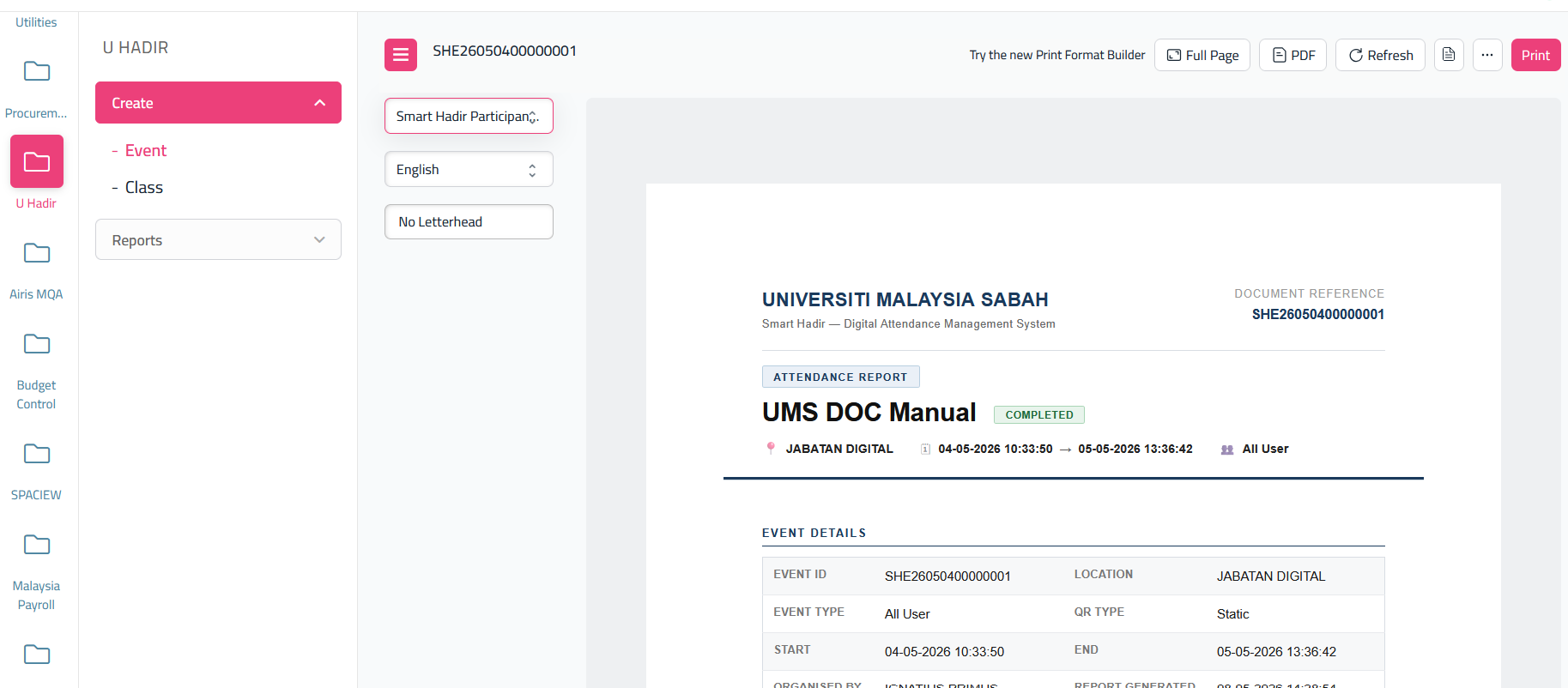Open the English language dropdown
The image size is (1568, 688).
pyautogui.click(x=469, y=169)
